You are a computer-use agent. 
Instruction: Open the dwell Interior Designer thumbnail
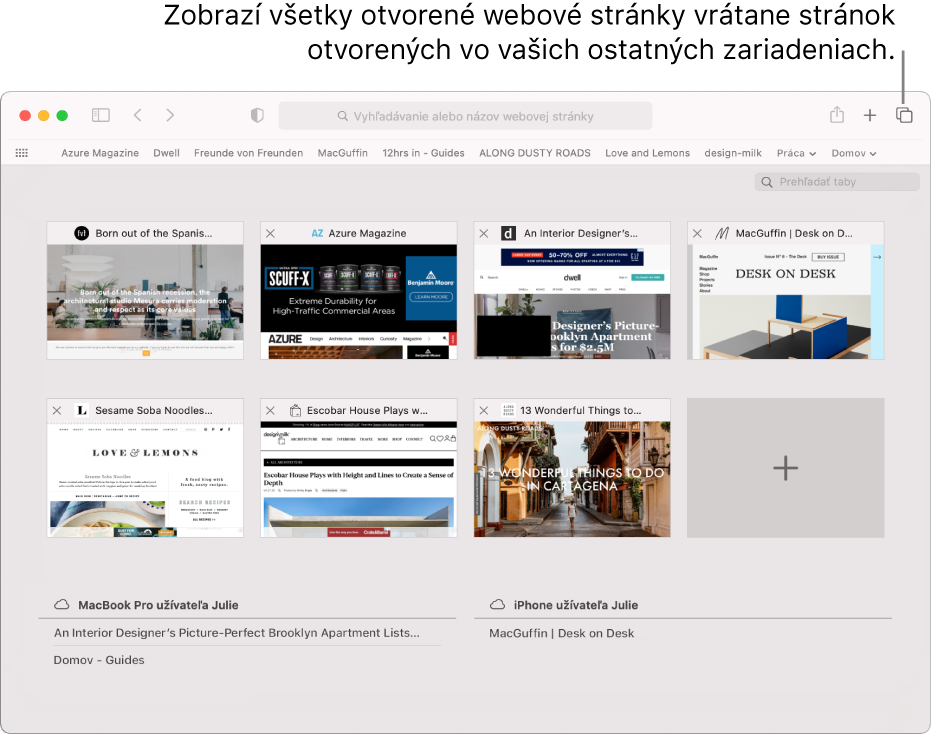572,302
